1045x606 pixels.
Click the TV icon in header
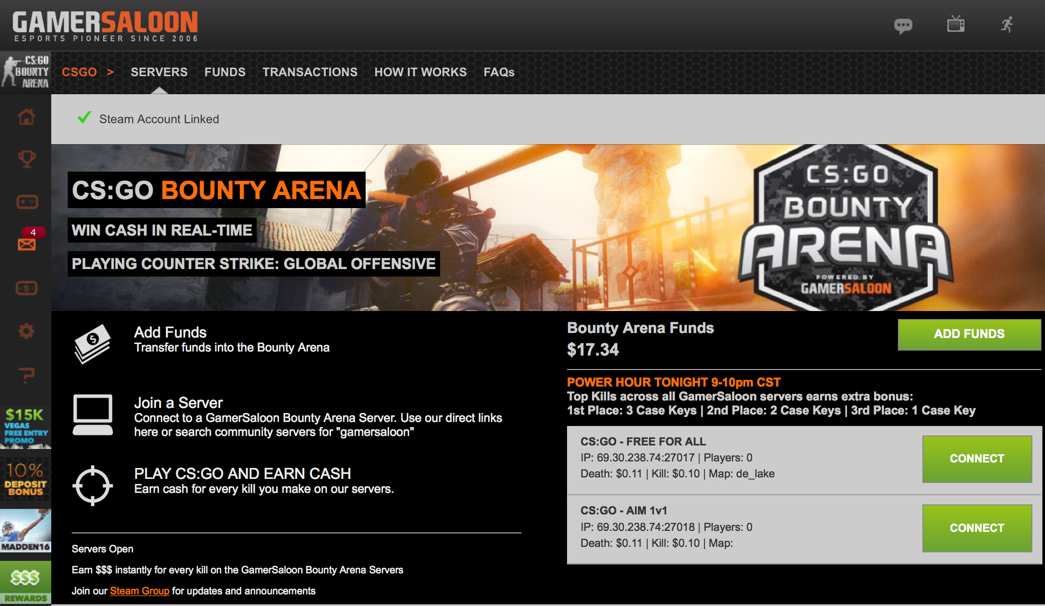click(x=956, y=24)
